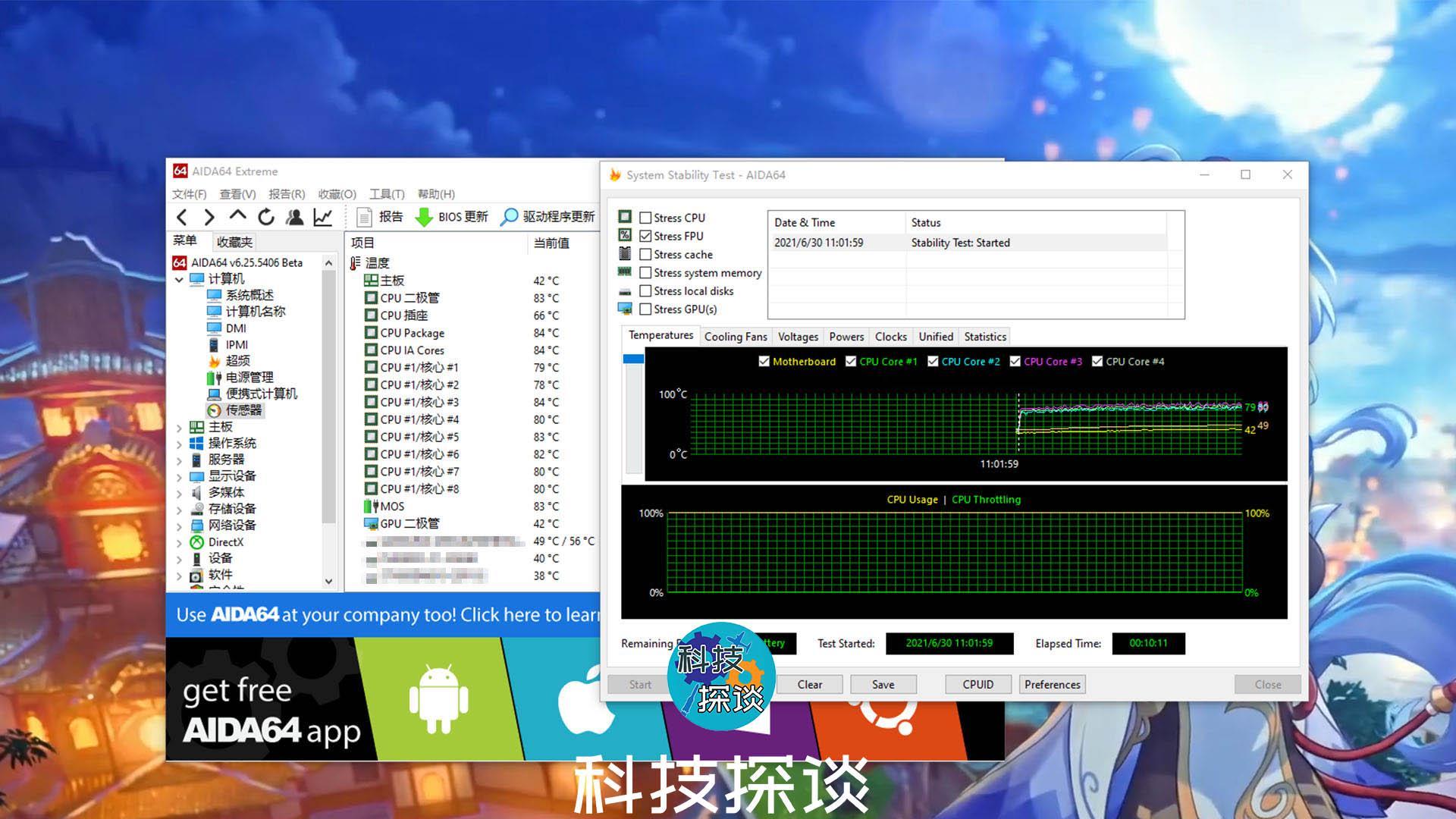Open 查看(V) menu
The height and width of the screenshot is (819, 1456).
237,194
